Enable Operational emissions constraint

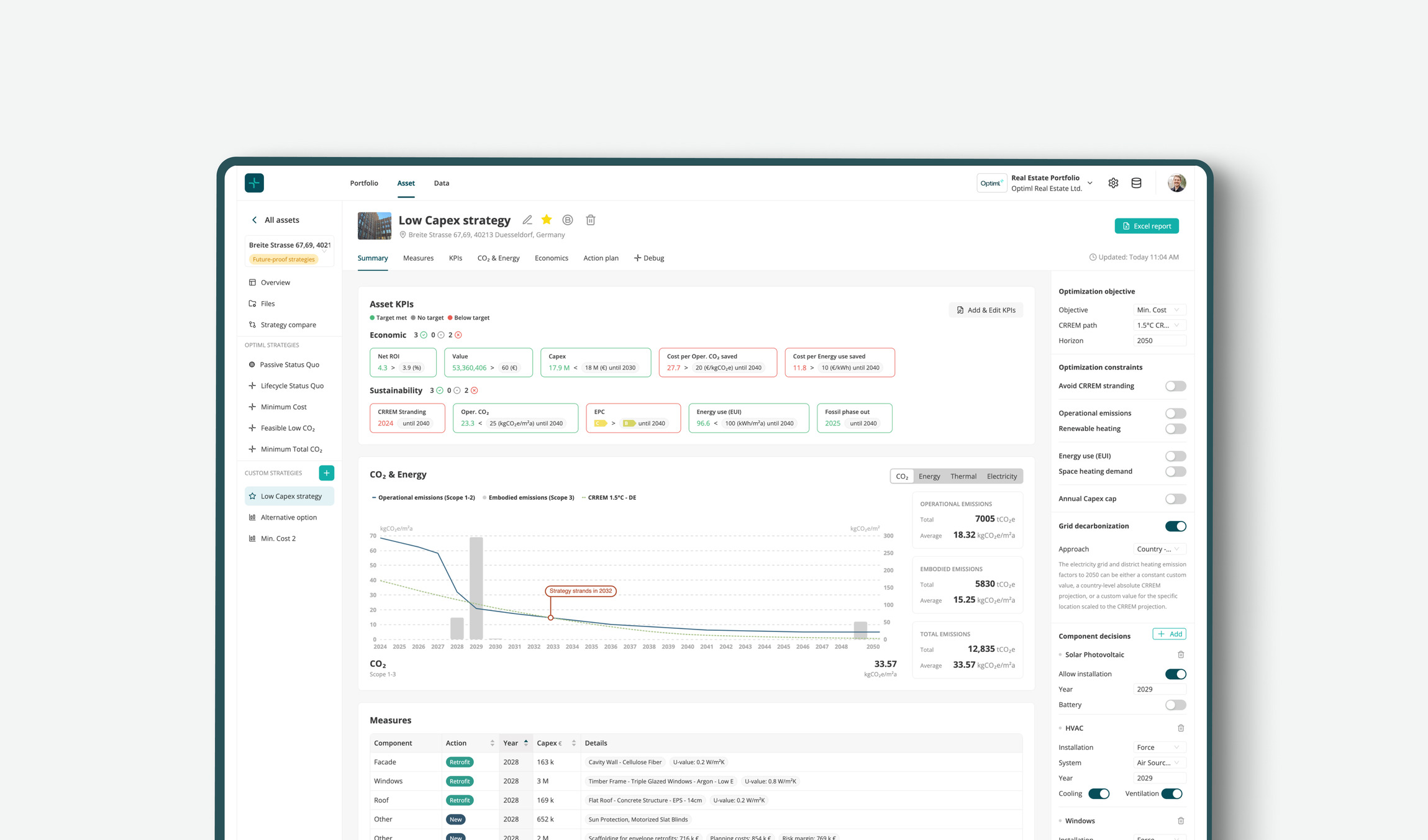click(x=1175, y=413)
